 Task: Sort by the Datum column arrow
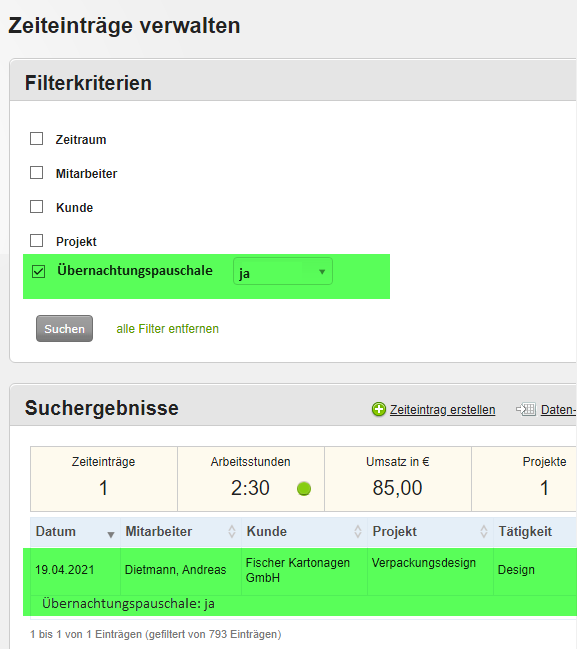(111, 535)
